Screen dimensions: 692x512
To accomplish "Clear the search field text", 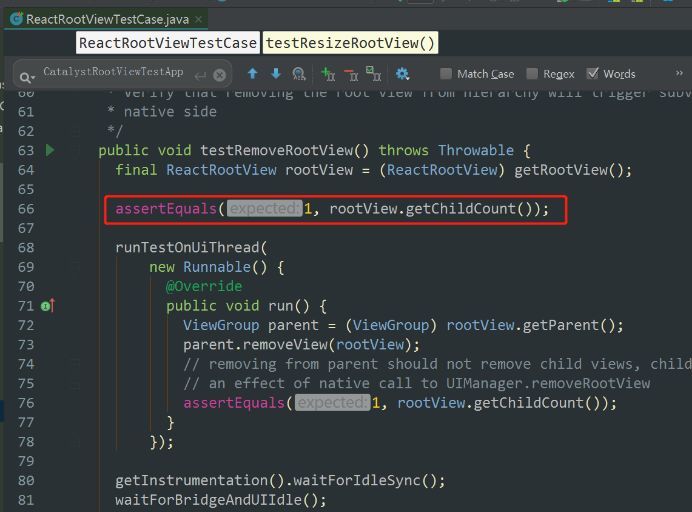I will pyautogui.click(x=219, y=75).
